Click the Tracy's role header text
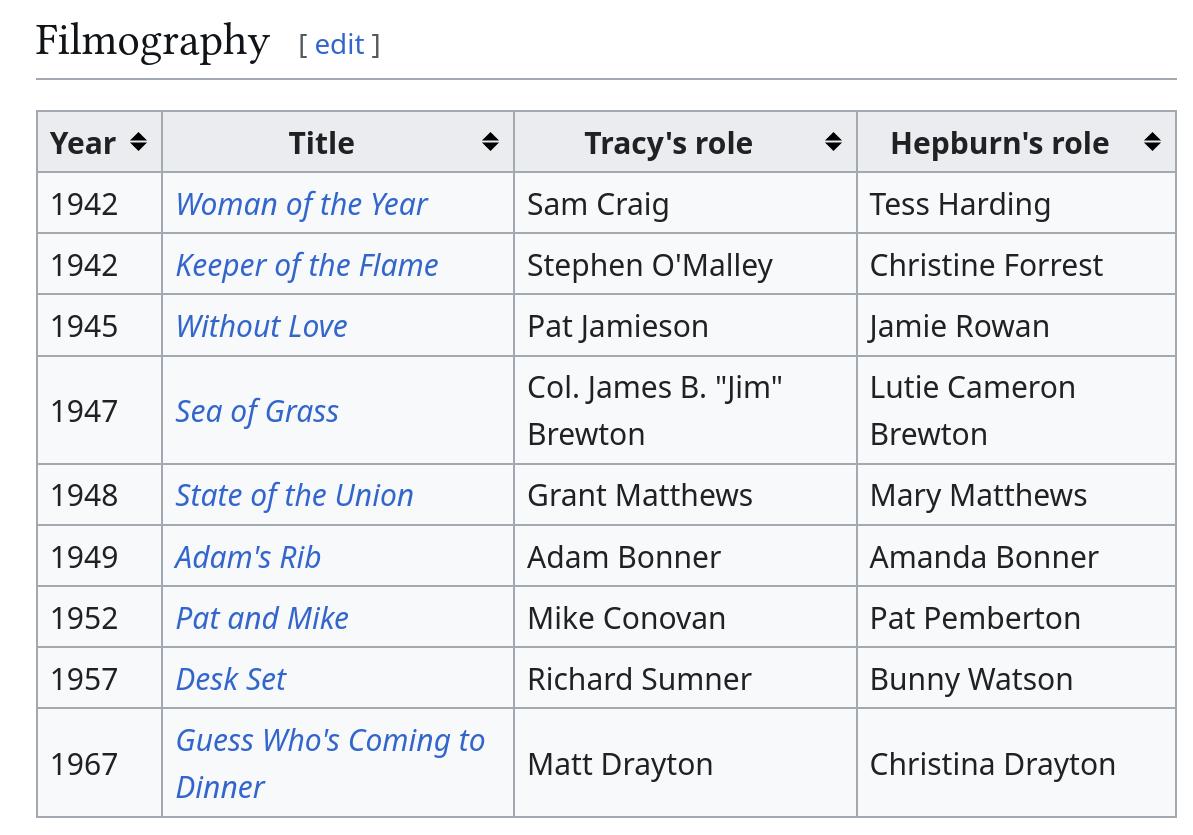Viewport: 1193px width, 835px height. [668, 143]
